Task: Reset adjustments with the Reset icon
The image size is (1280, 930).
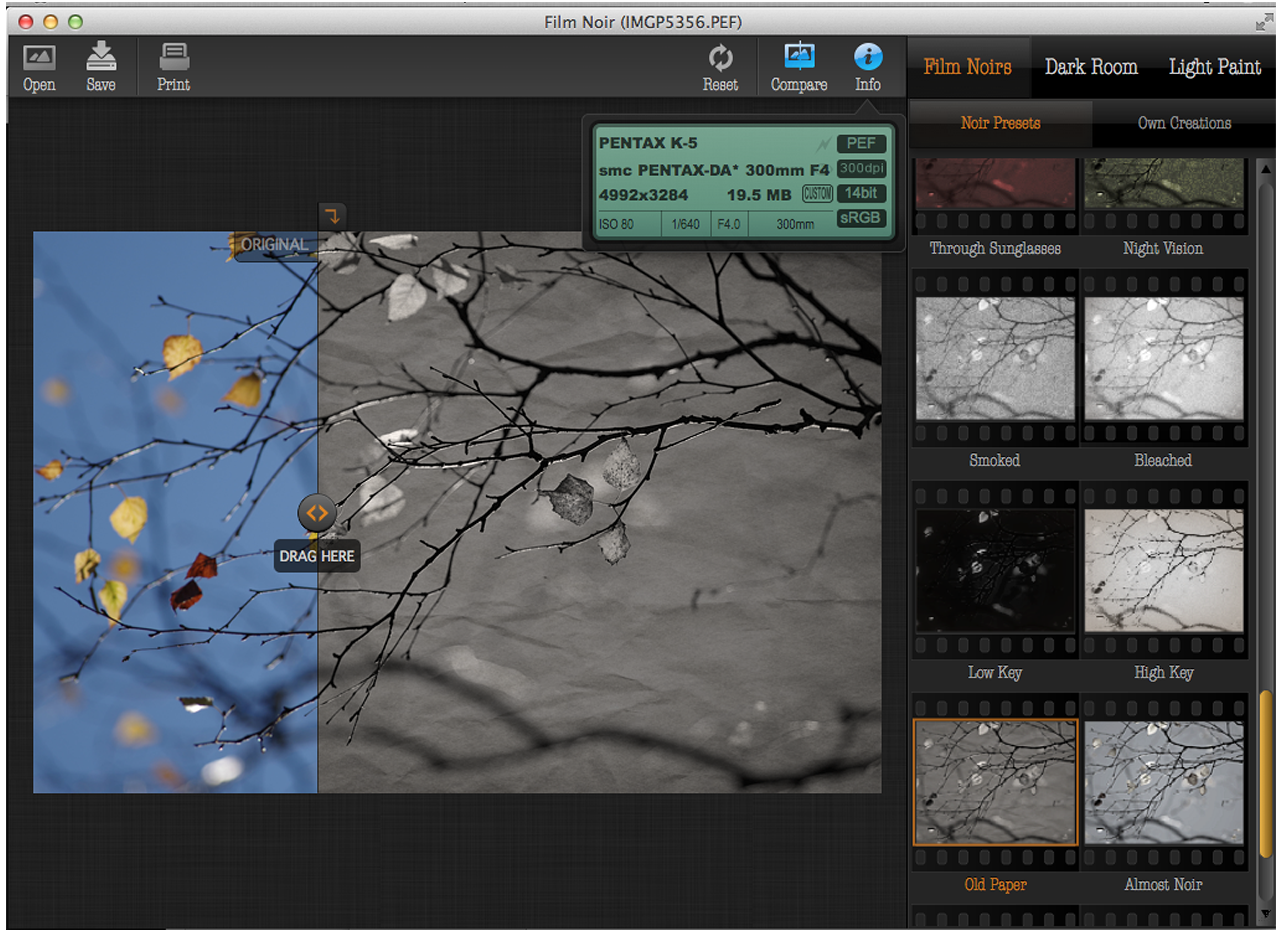Action: pos(720,58)
